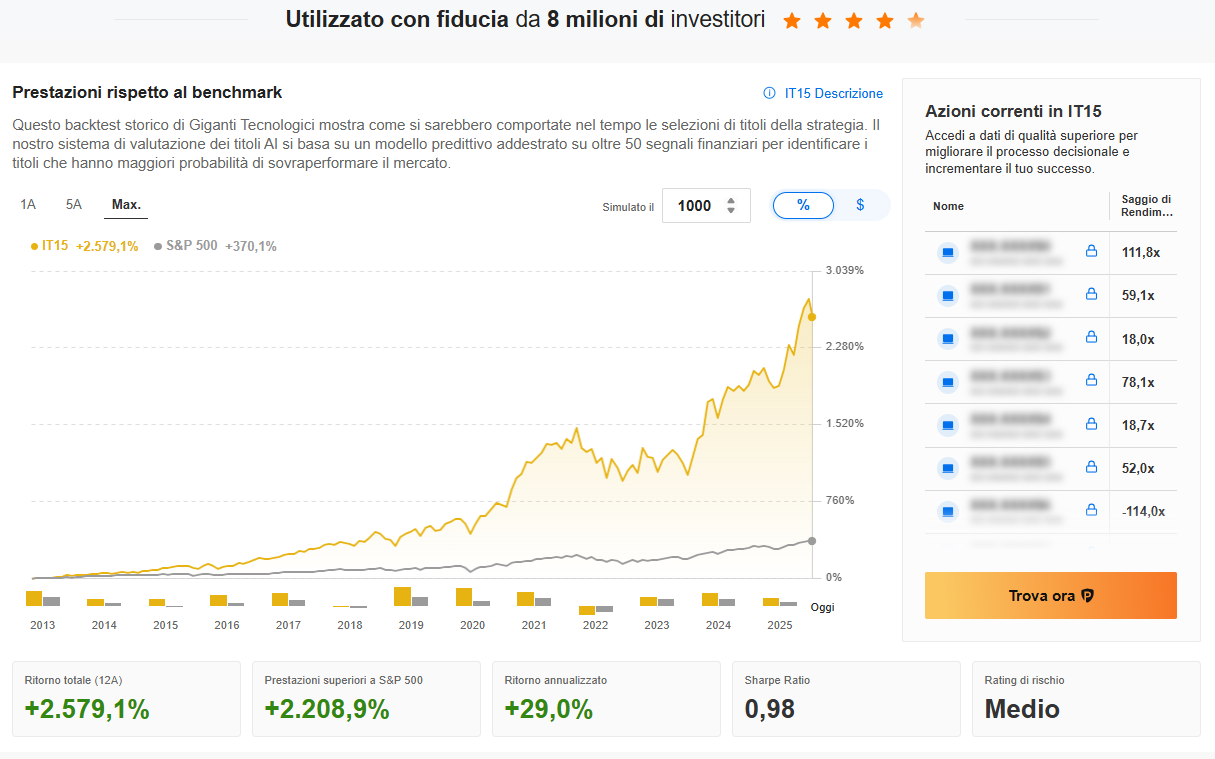Click the laptop icon in the 18,7x row
This screenshot has height=759, width=1215.
coord(948,425)
